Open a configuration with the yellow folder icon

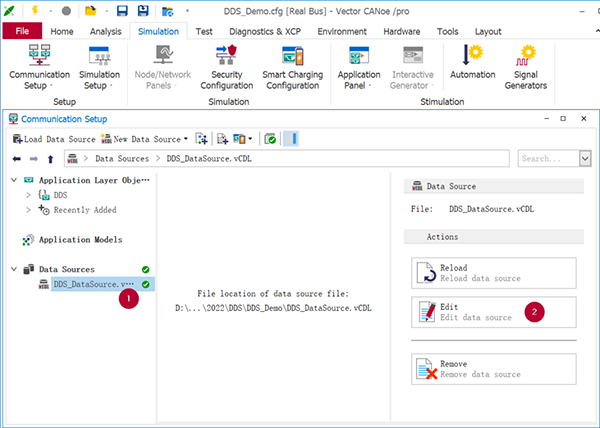[91, 11]
